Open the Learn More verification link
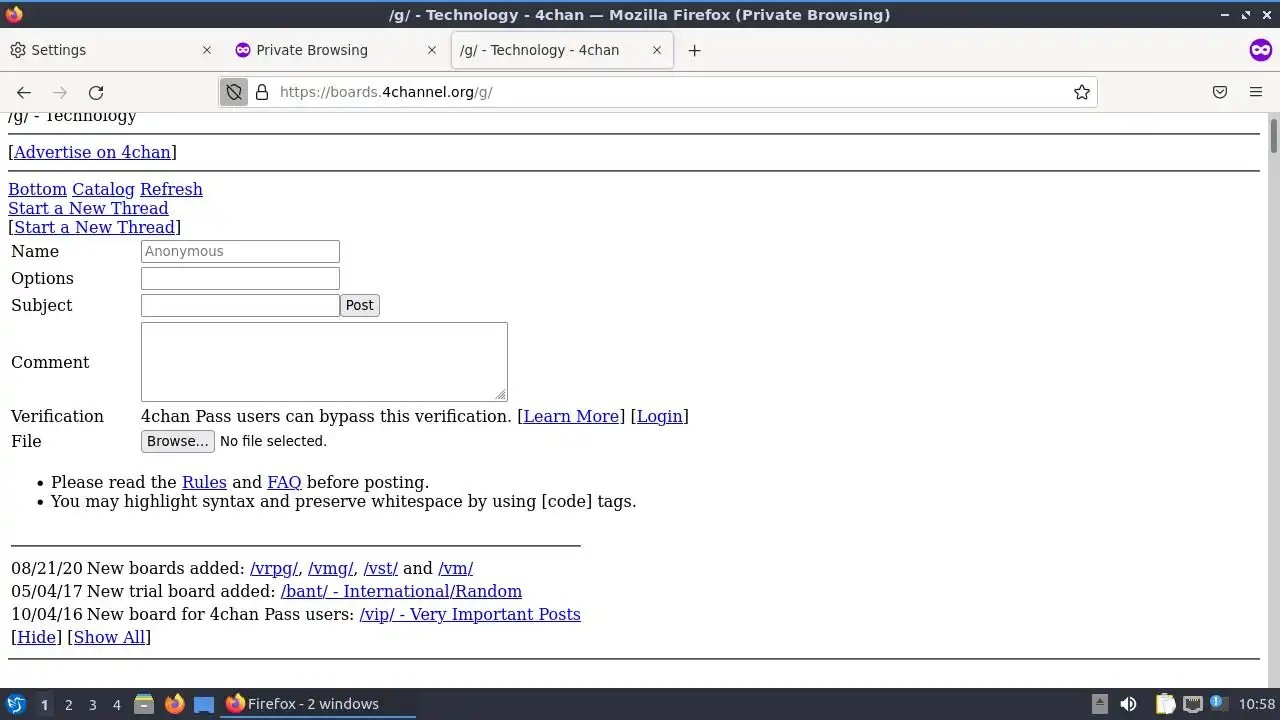 click(x=571, y=416)
